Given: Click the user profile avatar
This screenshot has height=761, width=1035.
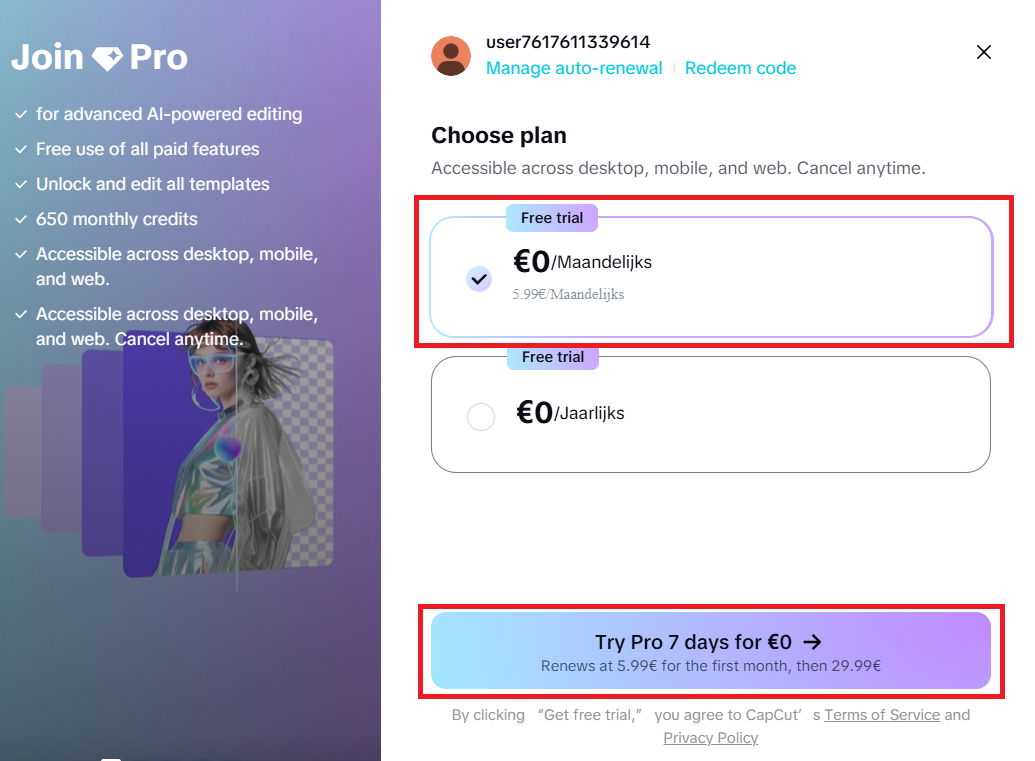Looking at the screenshot, I should (x=451, y=56).
